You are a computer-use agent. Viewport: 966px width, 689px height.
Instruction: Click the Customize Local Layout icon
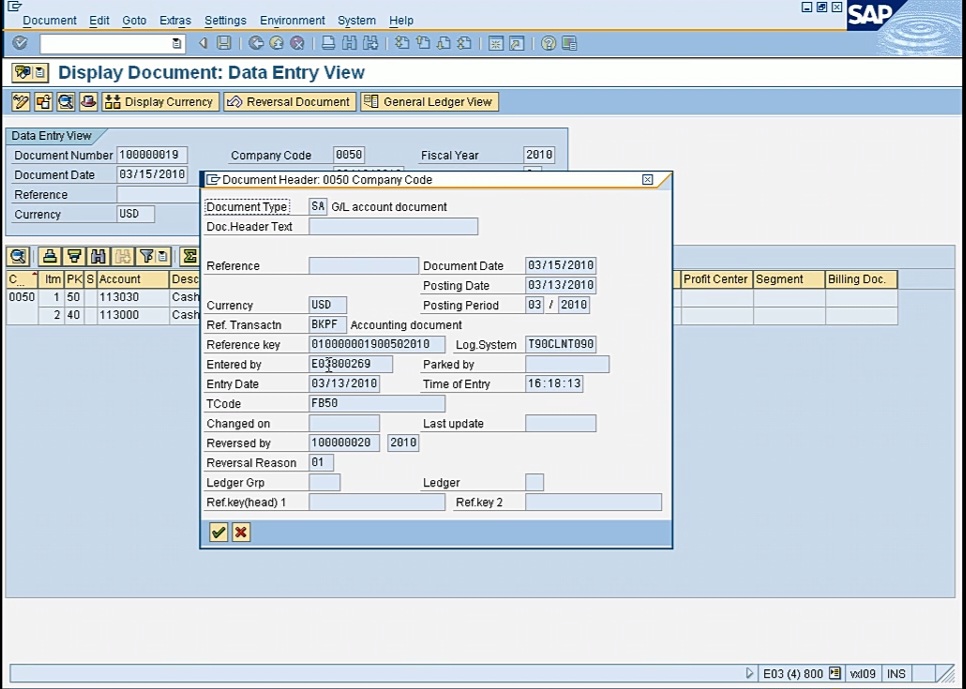569,43
